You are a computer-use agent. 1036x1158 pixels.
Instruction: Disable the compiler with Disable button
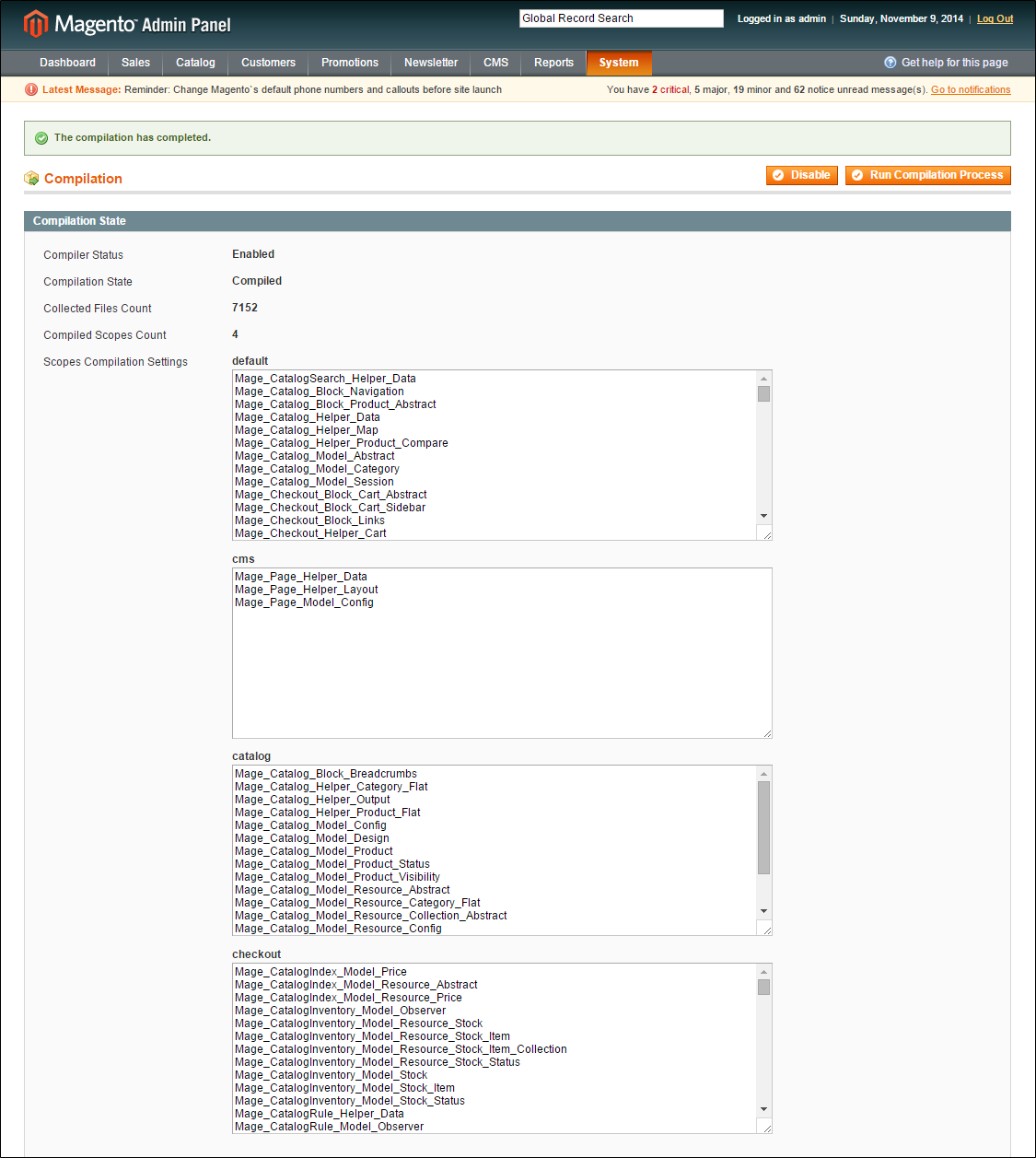801,175
